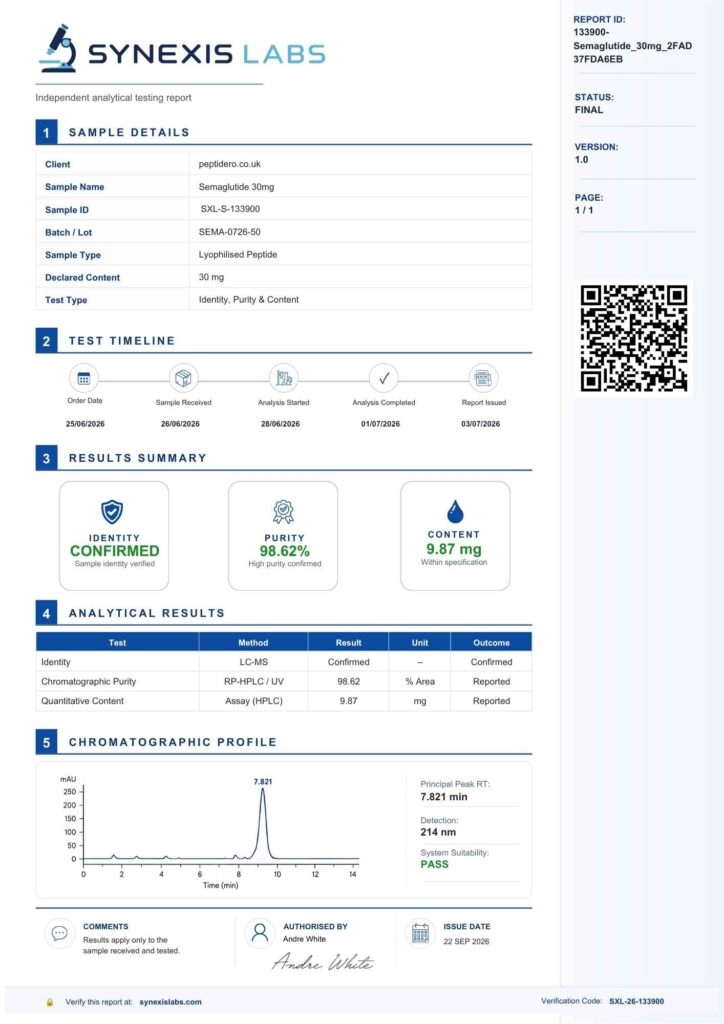Click the PAGE 1 / 1 value
This screenshot has height=1024, width=724.
[584, 210]
